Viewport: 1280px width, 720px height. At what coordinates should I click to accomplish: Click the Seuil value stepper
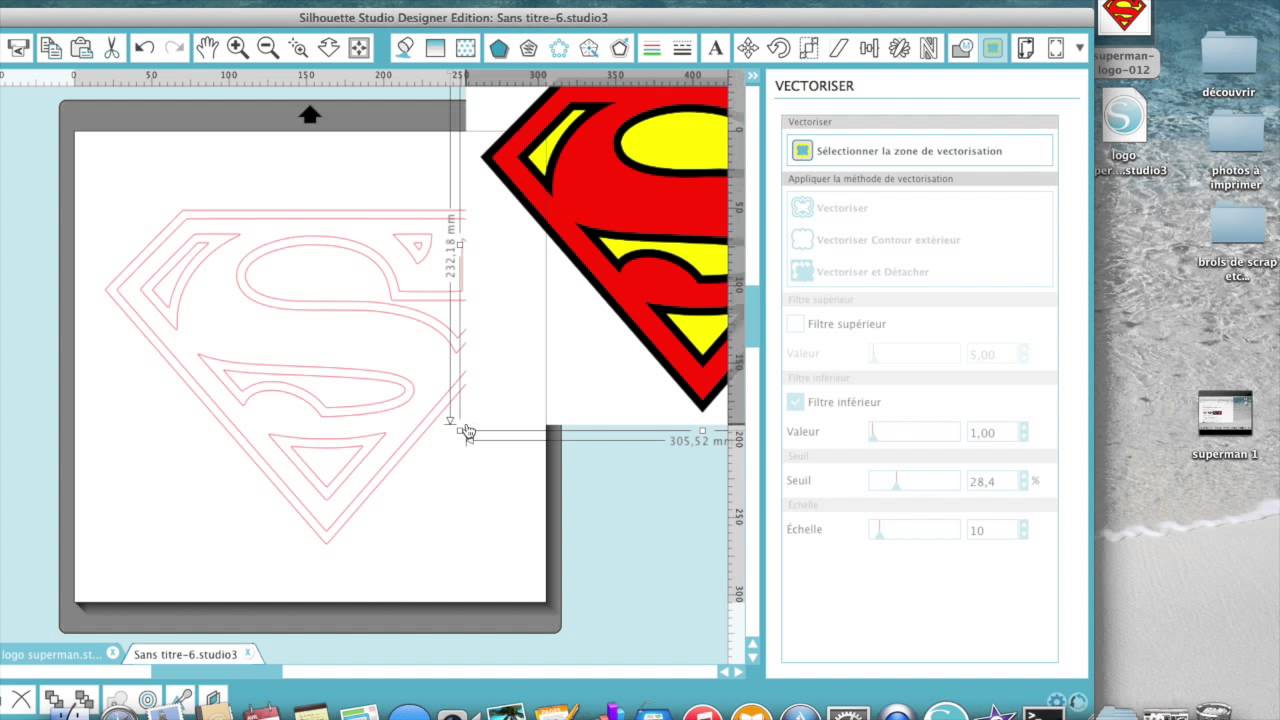pos(1023,481)
